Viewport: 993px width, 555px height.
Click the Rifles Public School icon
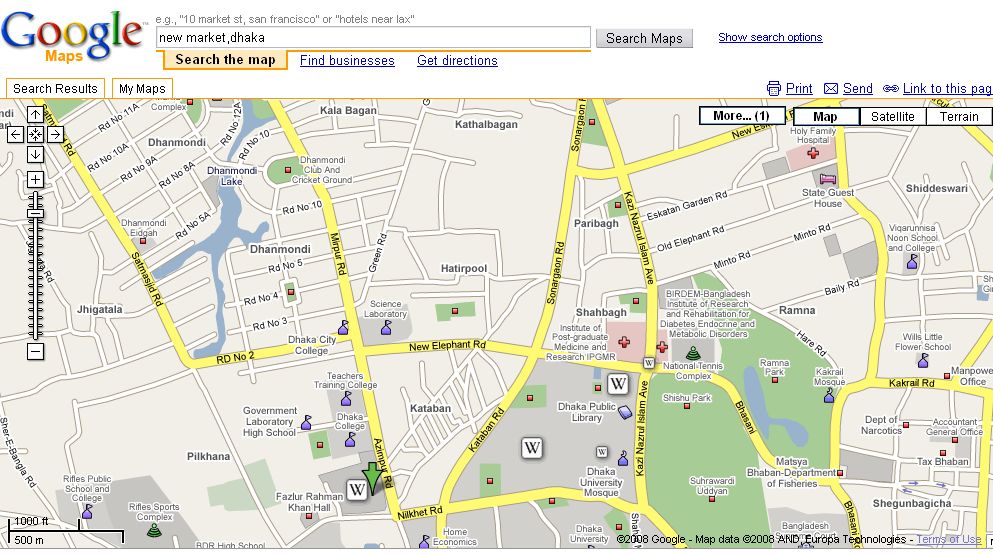[87, 511]
